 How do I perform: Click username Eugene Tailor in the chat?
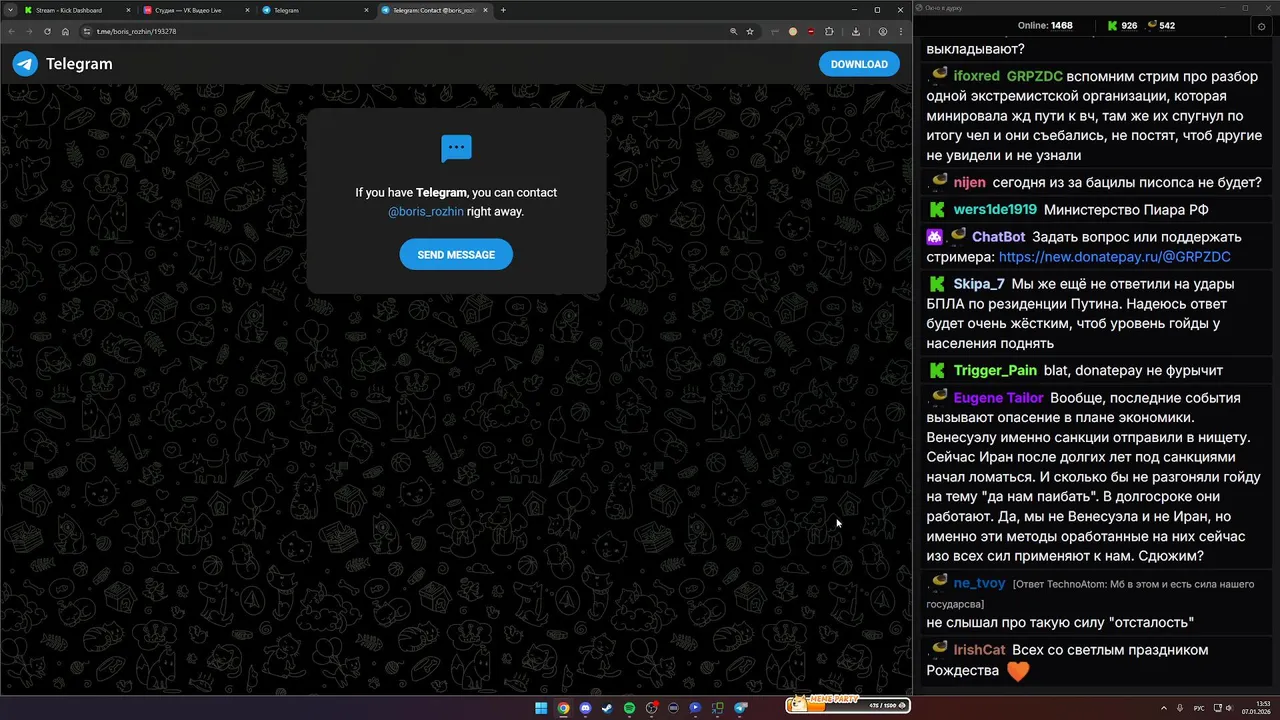pos(998,398)
